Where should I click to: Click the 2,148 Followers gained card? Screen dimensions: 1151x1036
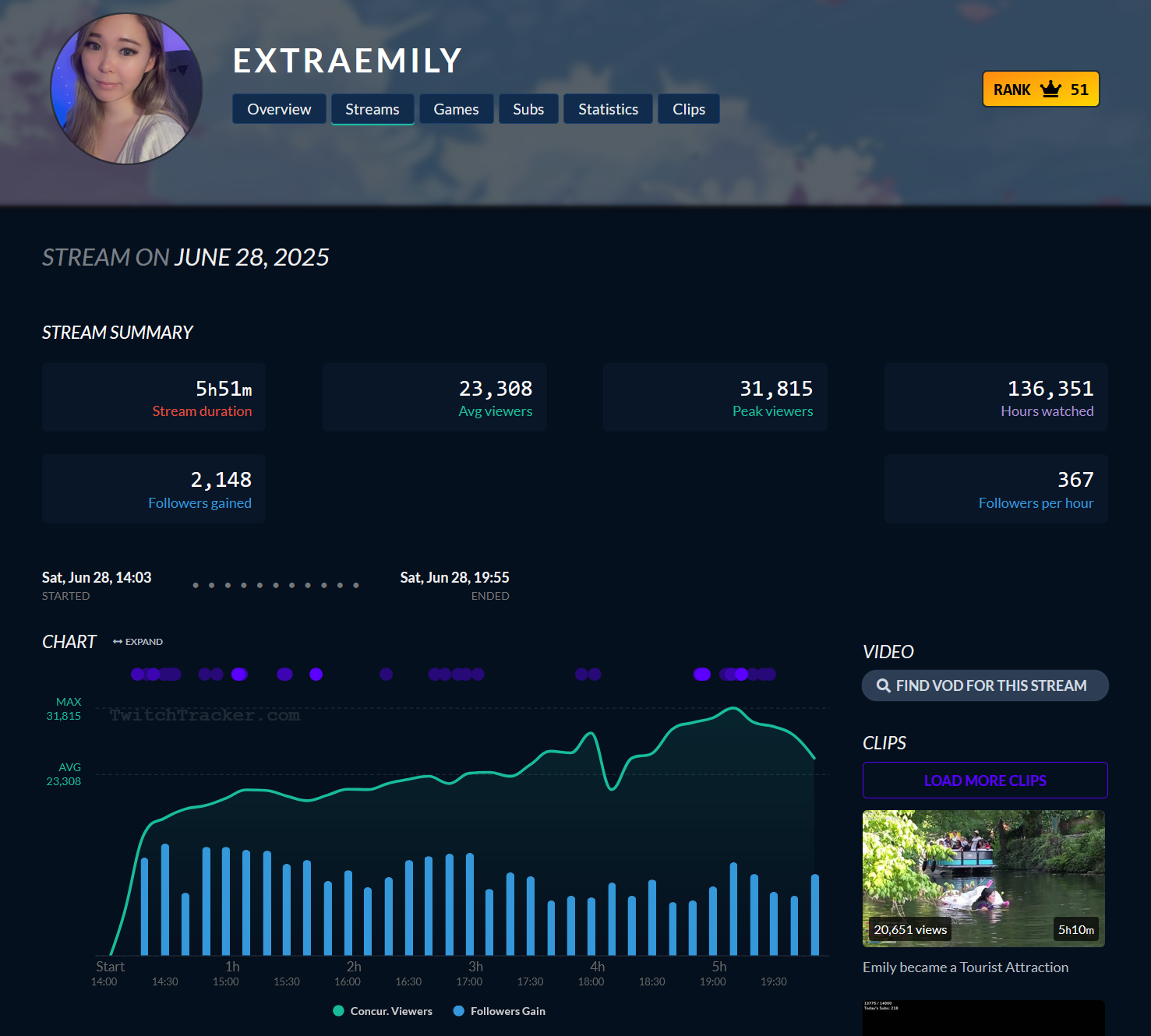(154, 489)
